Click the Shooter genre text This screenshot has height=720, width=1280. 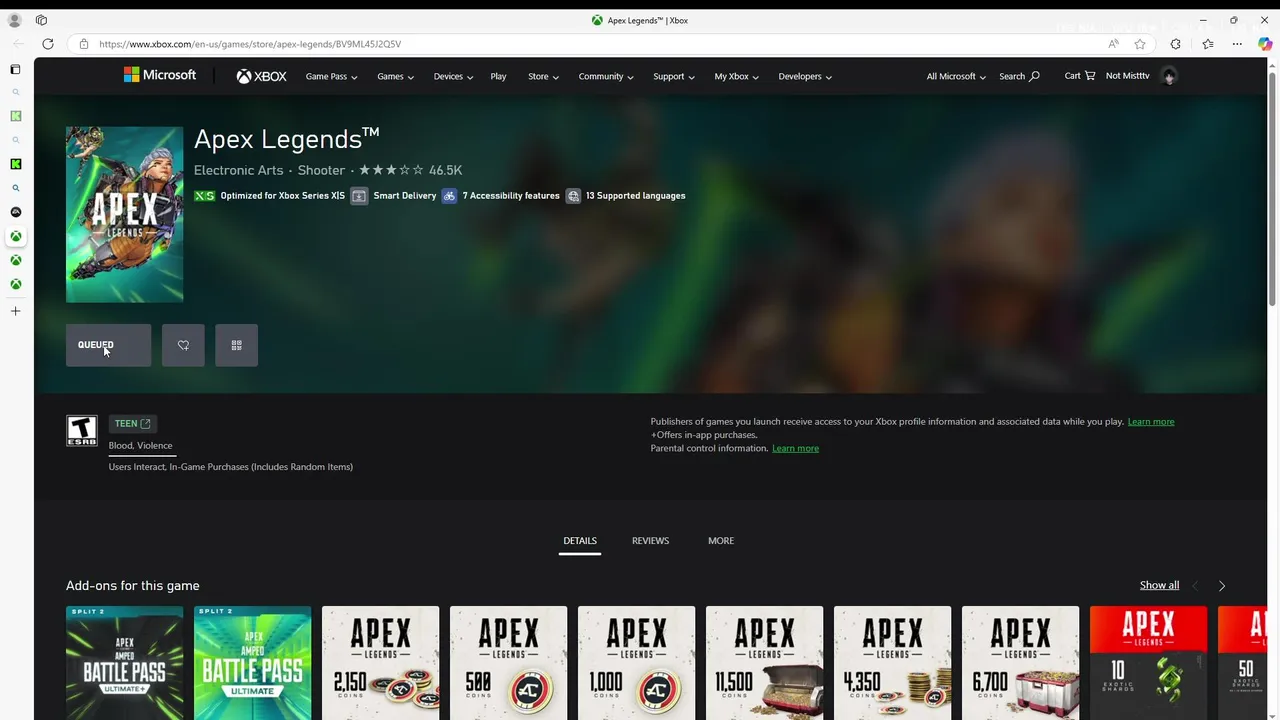tap(321, 170)
